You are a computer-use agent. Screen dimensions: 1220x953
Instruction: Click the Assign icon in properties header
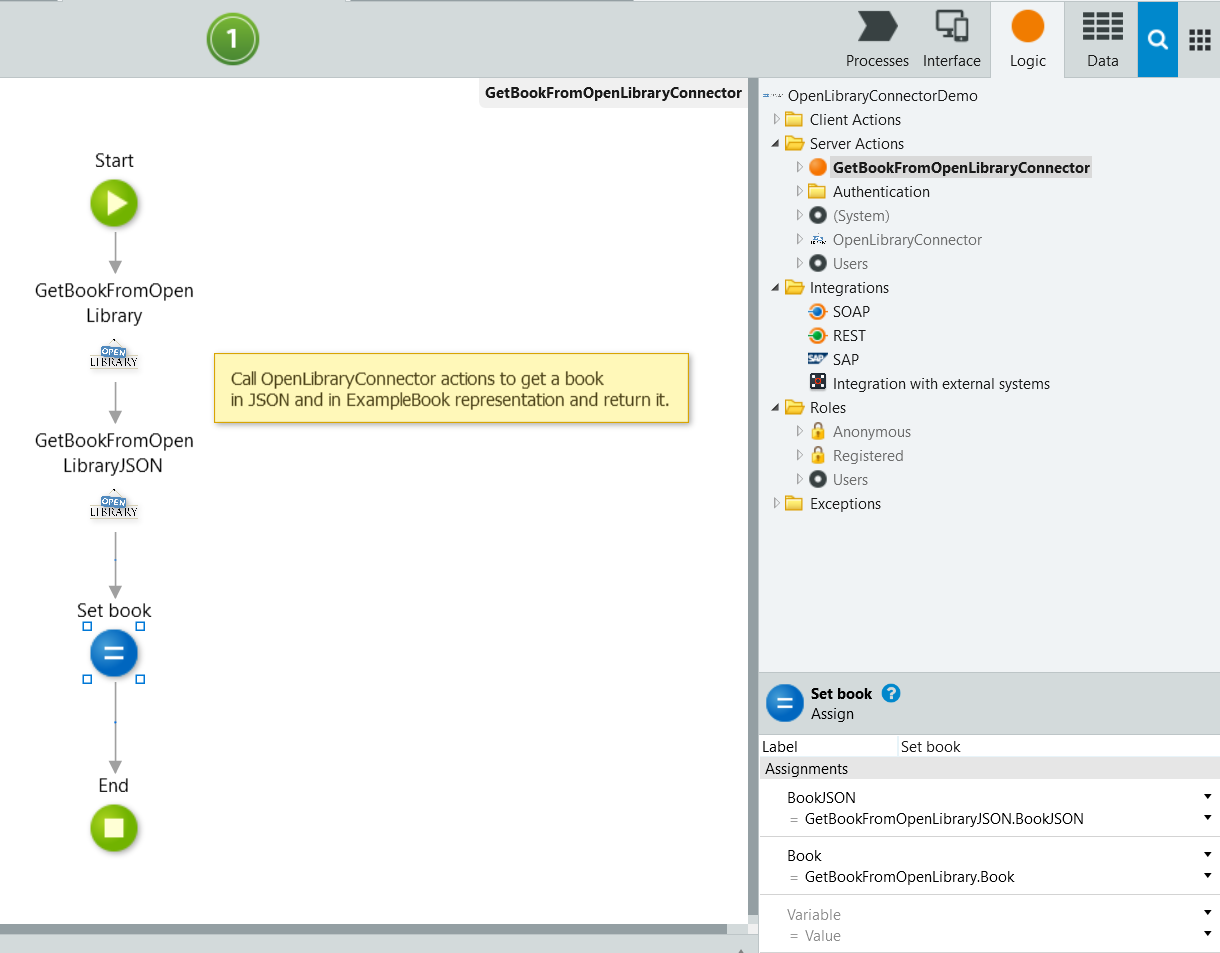click(785, 703)
